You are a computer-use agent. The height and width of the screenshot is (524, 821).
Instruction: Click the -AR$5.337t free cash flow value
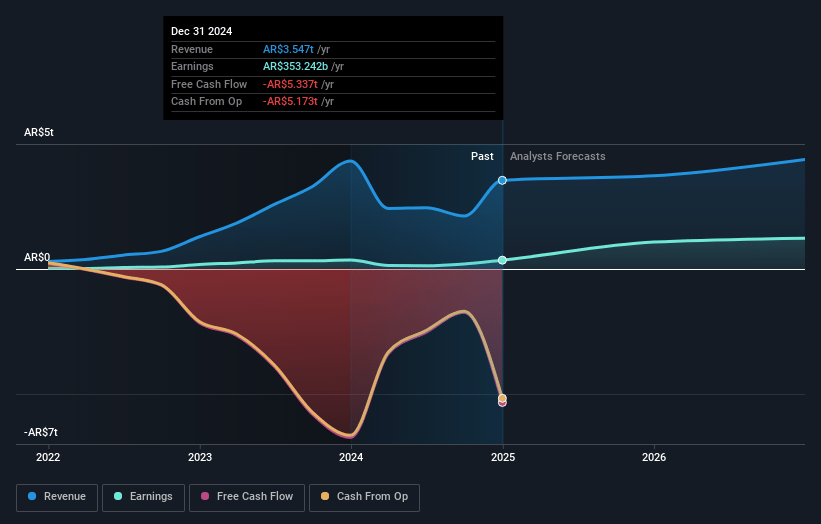coord(290,84)
